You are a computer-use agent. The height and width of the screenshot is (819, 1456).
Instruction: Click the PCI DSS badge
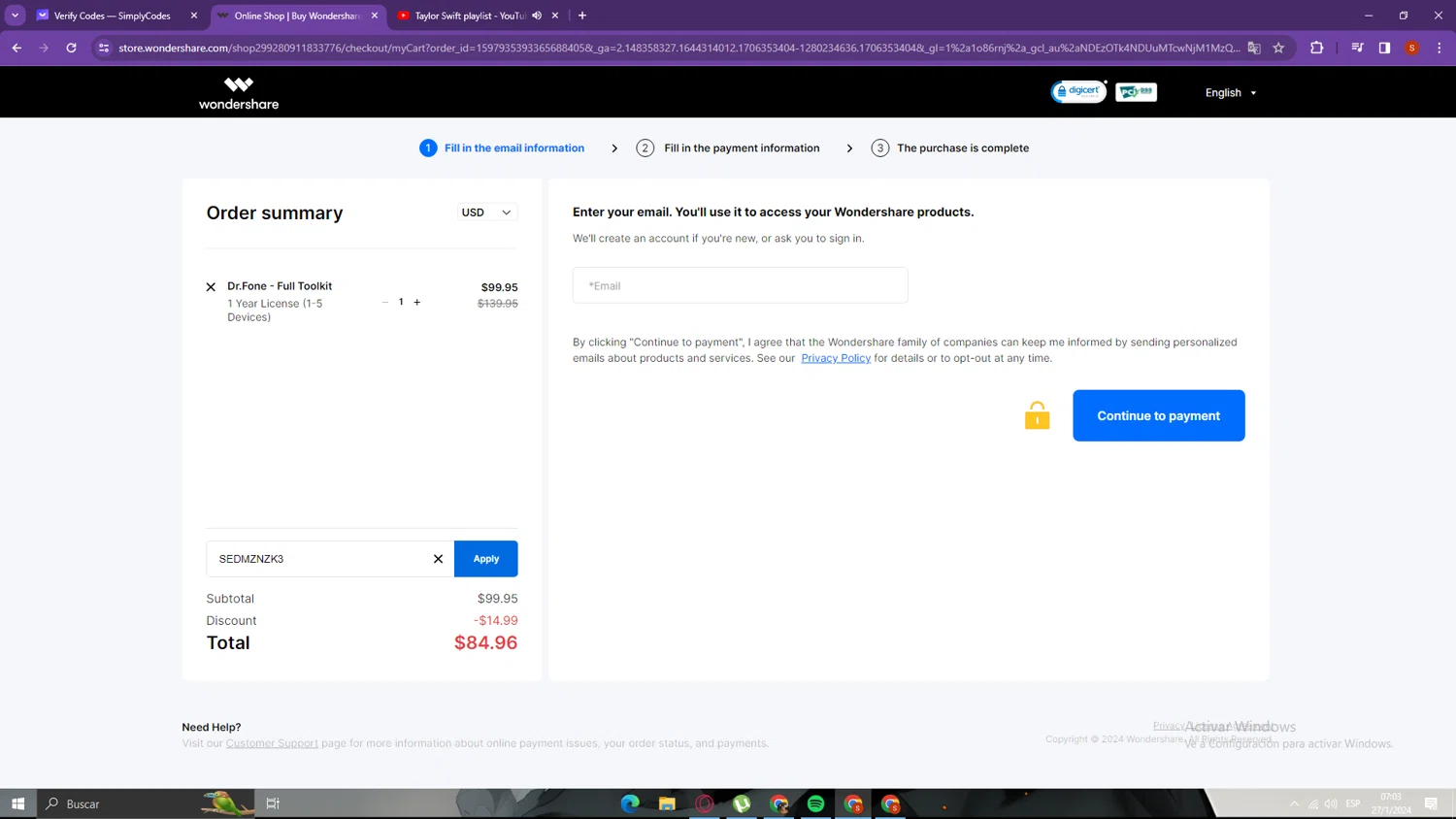tap(1136, 92)
